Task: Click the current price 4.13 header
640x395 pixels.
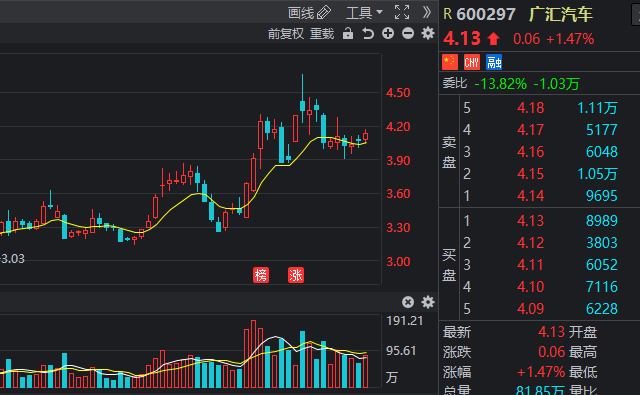Action: 462,39
